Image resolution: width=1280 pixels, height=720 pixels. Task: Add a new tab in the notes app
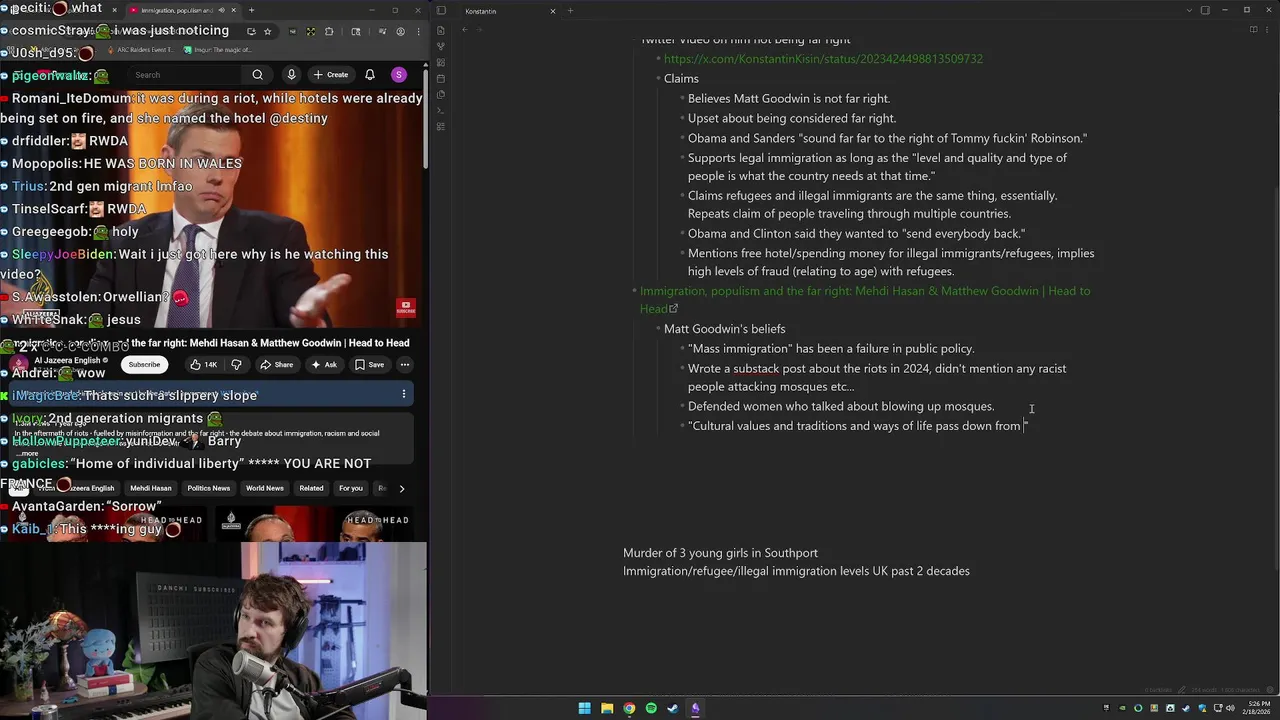pos(570,11)
